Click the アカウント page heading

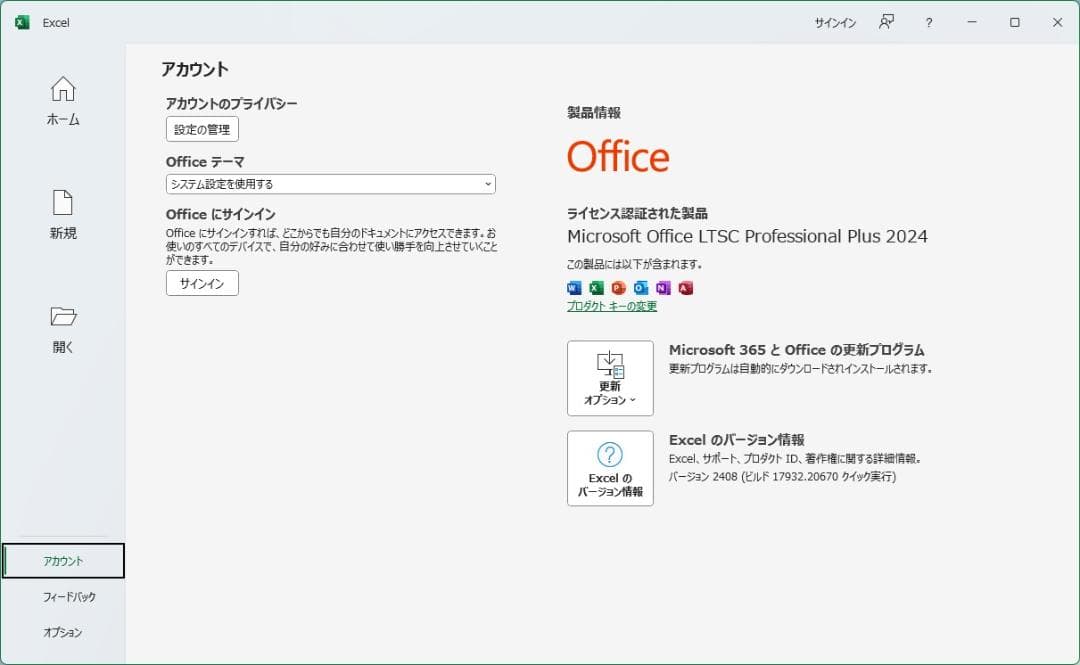(195, 69)
